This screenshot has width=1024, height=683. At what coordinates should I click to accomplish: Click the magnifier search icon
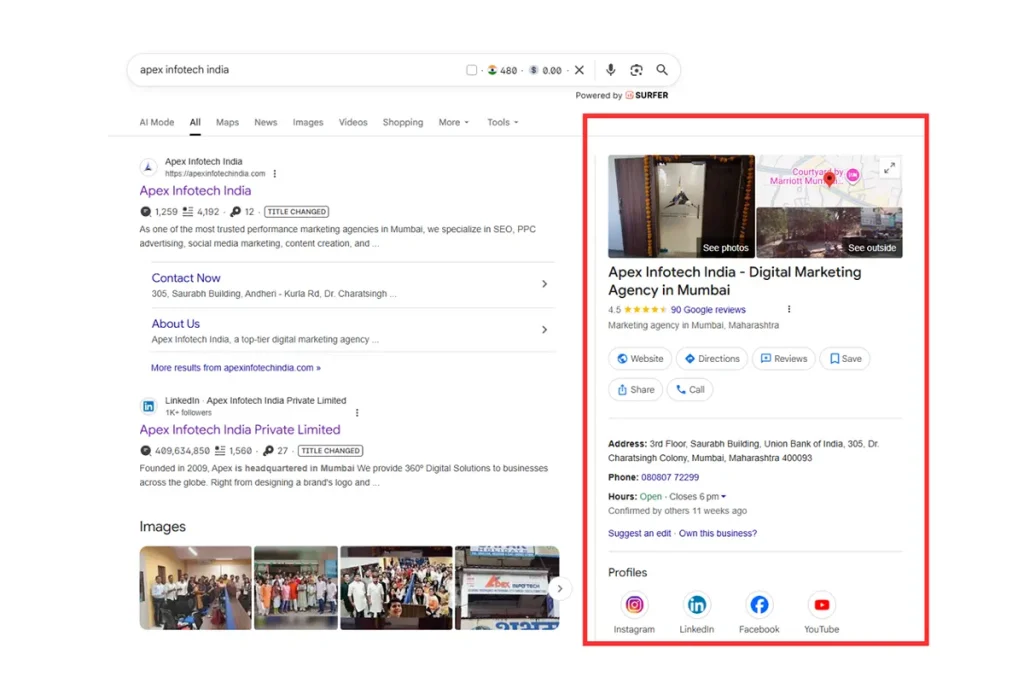tap(662, 70)
